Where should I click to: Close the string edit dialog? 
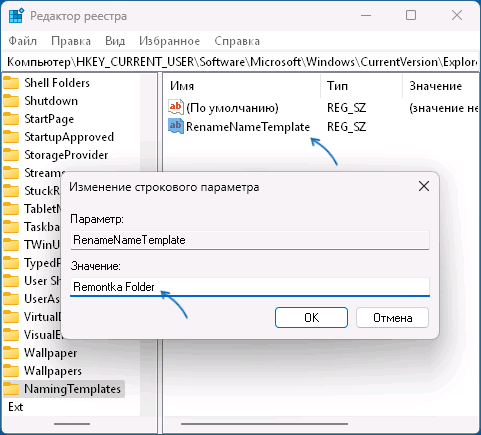point(424,186)
